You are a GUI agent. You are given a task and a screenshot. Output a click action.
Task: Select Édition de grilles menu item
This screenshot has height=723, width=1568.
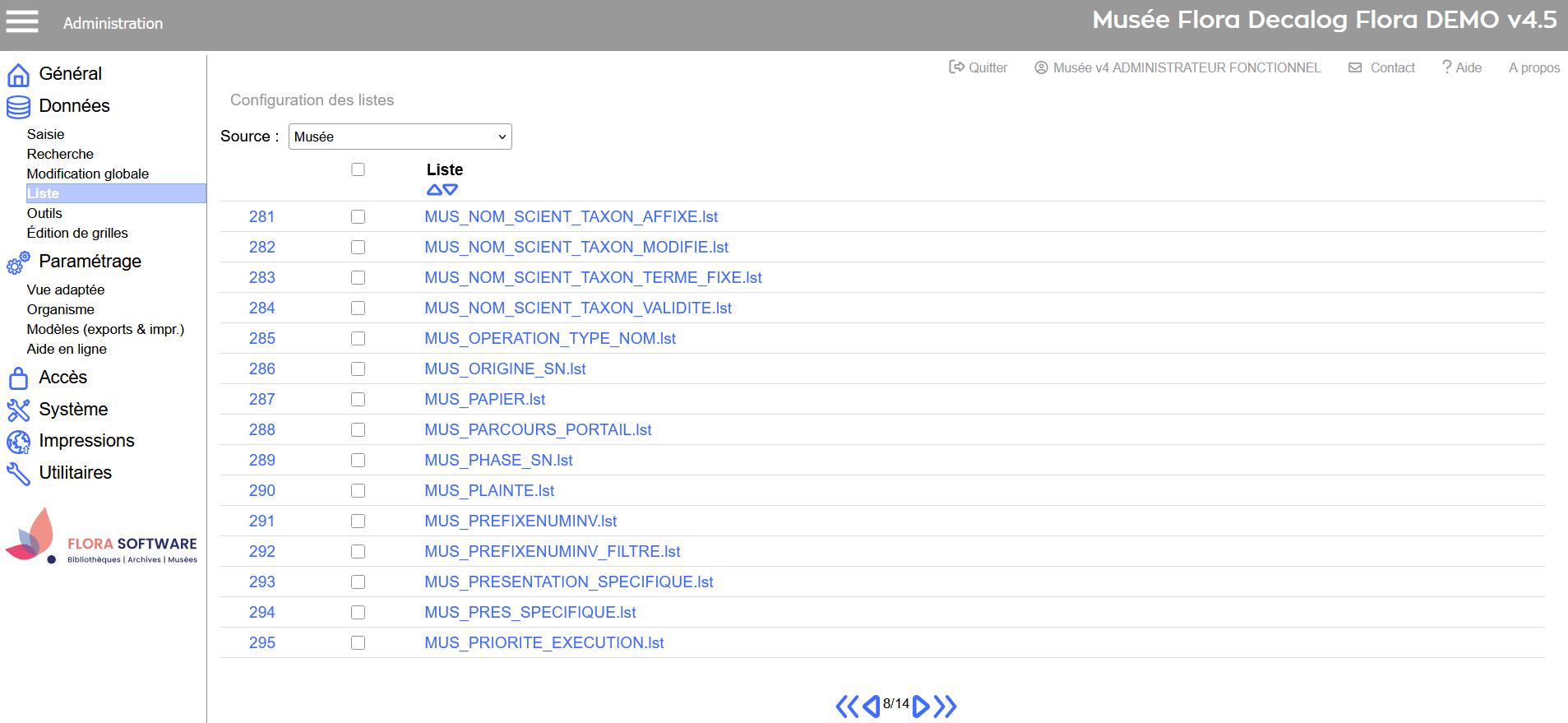click(77, 233)
